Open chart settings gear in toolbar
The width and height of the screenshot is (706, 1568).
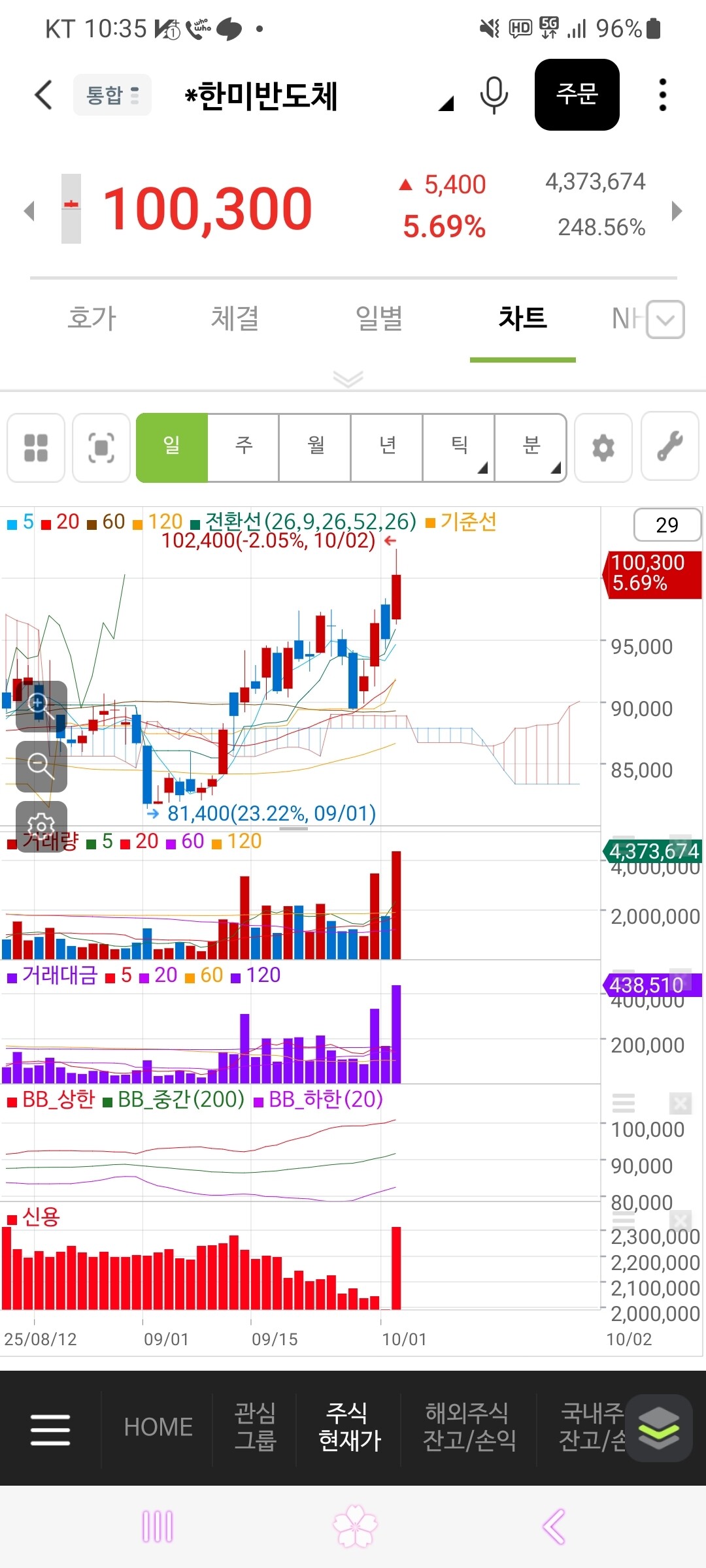point(603,448)
